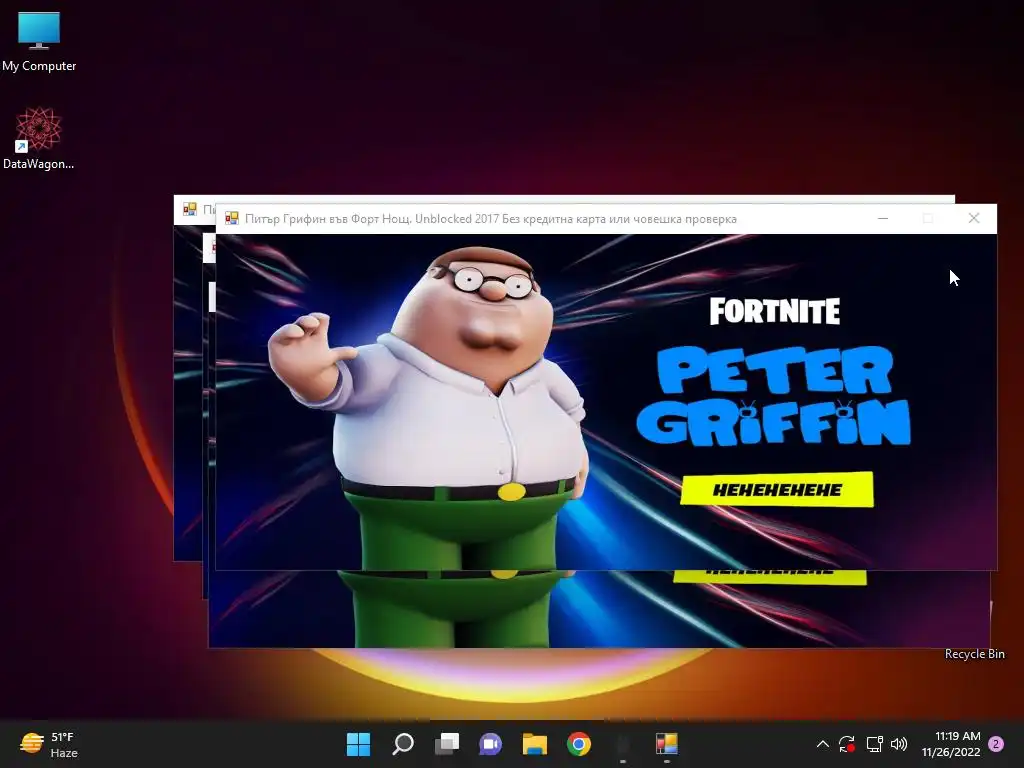The image size is (1024, 768).
Task: Switch to the running form app on taskbar
Action: [667, 744]
